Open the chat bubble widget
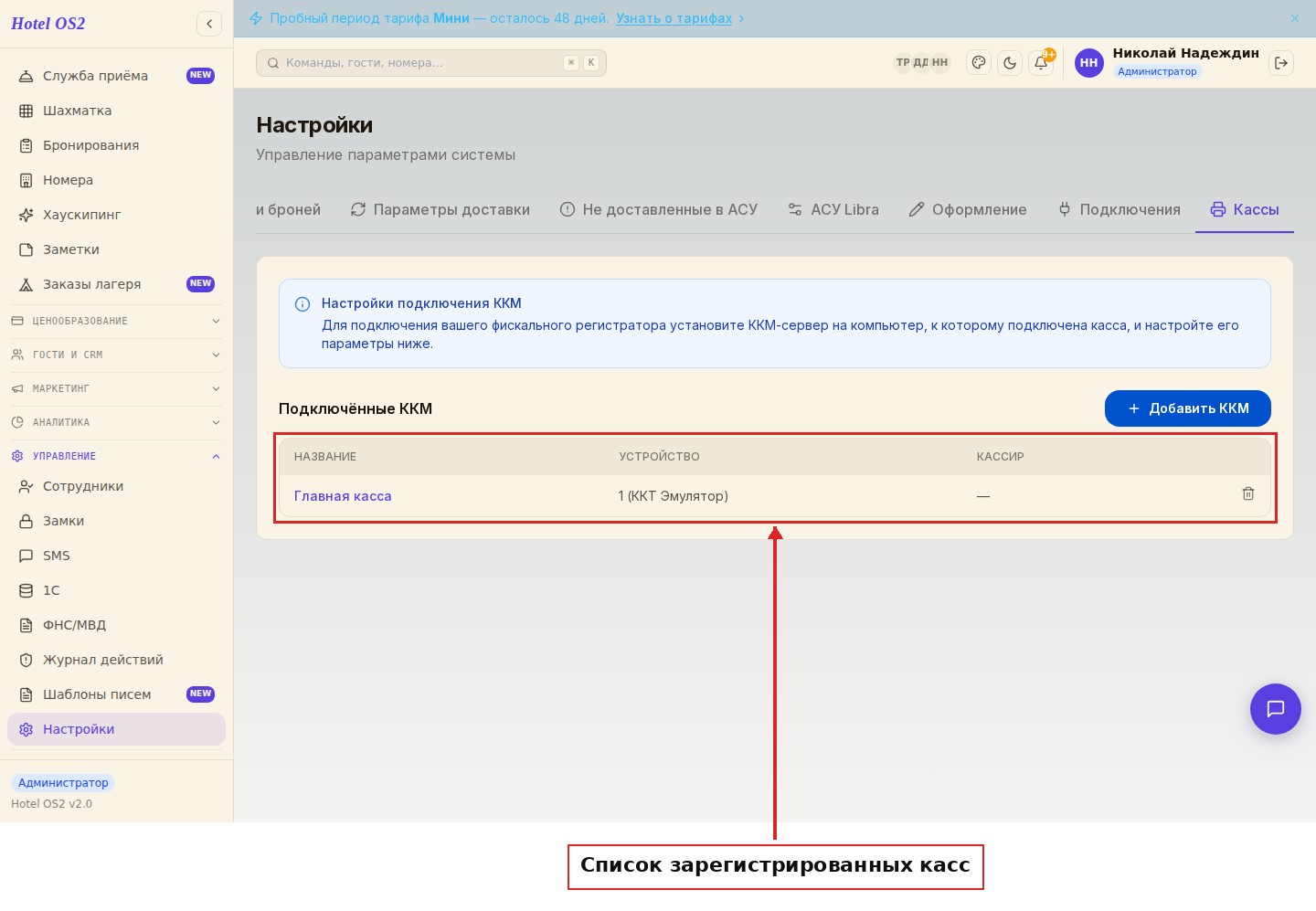The height and width of the screenshot is (911, 1316). (x=1276, y=709)
